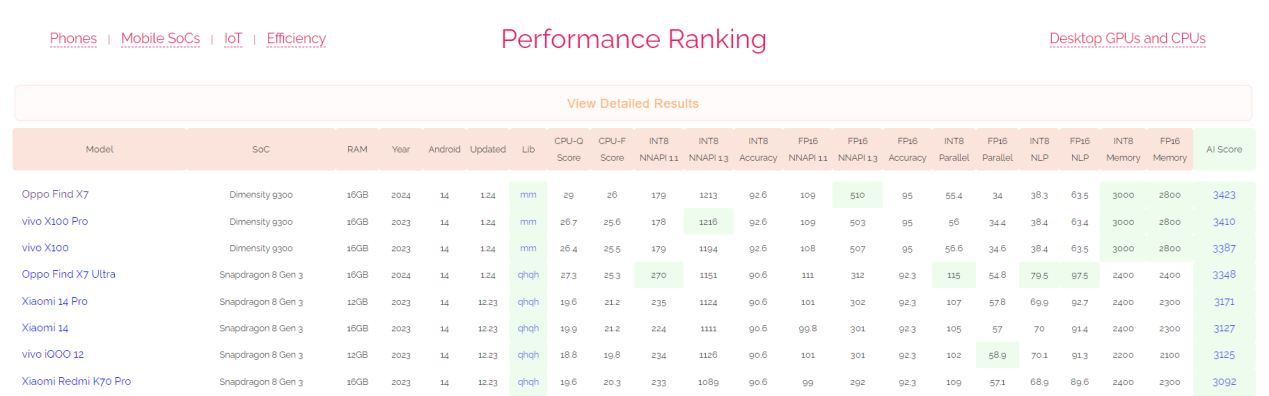Open the 3092 AI score link
The width and height of the screenshot is (1269, 396).
click(x=1224, y=381)
